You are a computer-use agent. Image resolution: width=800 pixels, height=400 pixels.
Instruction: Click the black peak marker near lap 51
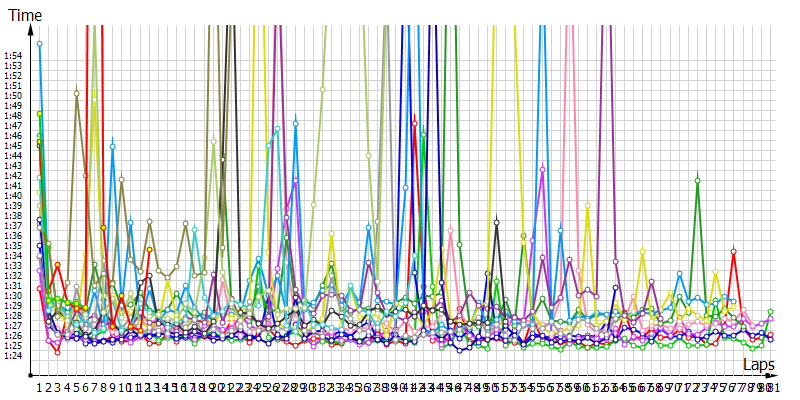[496, 222]
